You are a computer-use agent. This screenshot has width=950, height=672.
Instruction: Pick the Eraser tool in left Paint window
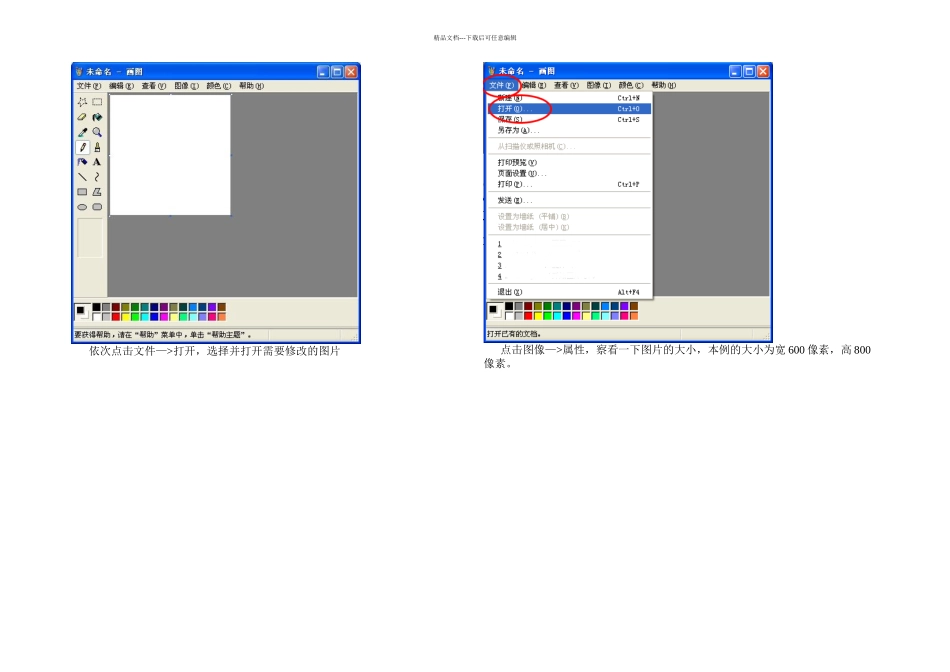point(82,117)
